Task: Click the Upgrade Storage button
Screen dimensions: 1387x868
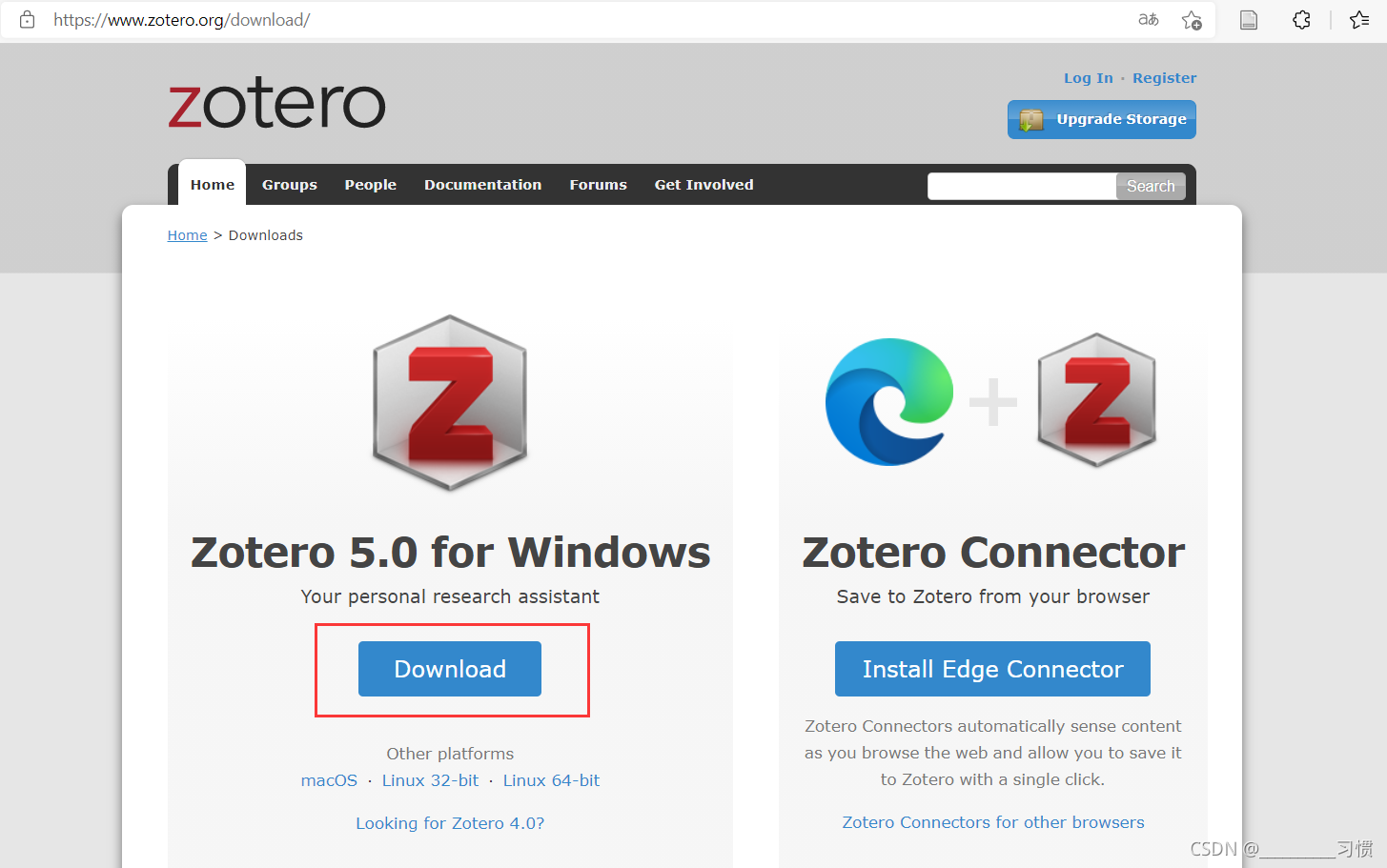Action: tap(1102, 119)
